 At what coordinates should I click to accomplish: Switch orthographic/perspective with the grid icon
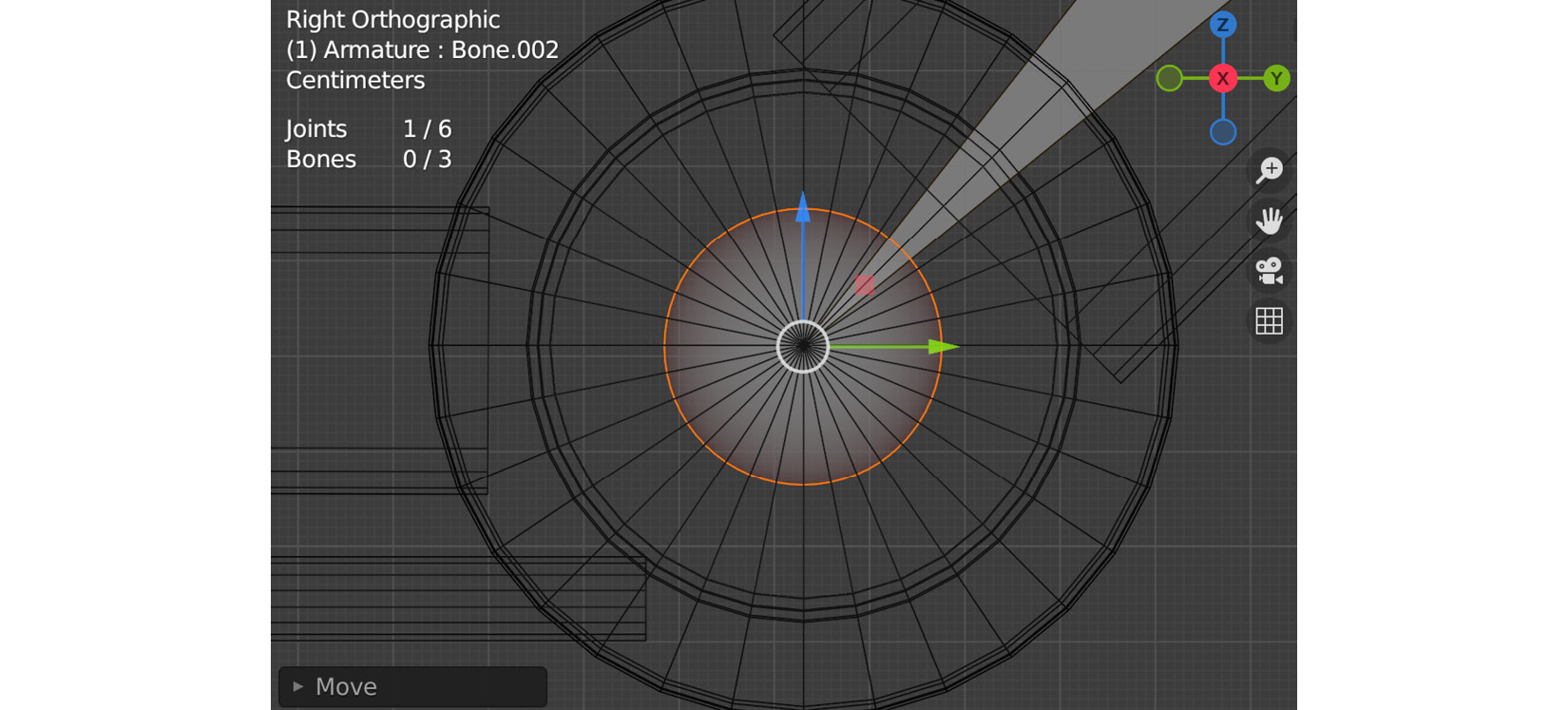tap(1270, 321)
